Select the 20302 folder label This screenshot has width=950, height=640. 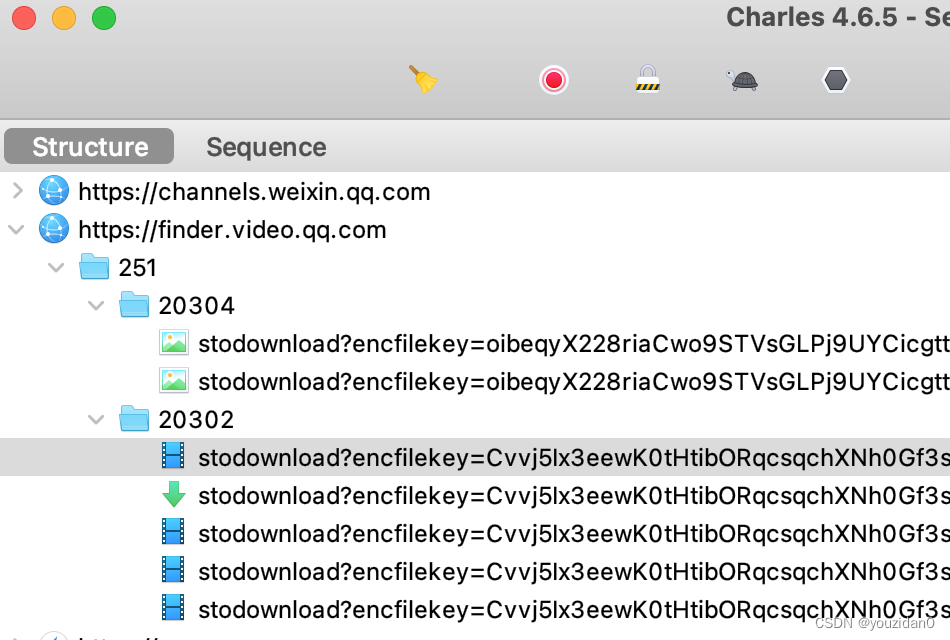click(196, 420)
